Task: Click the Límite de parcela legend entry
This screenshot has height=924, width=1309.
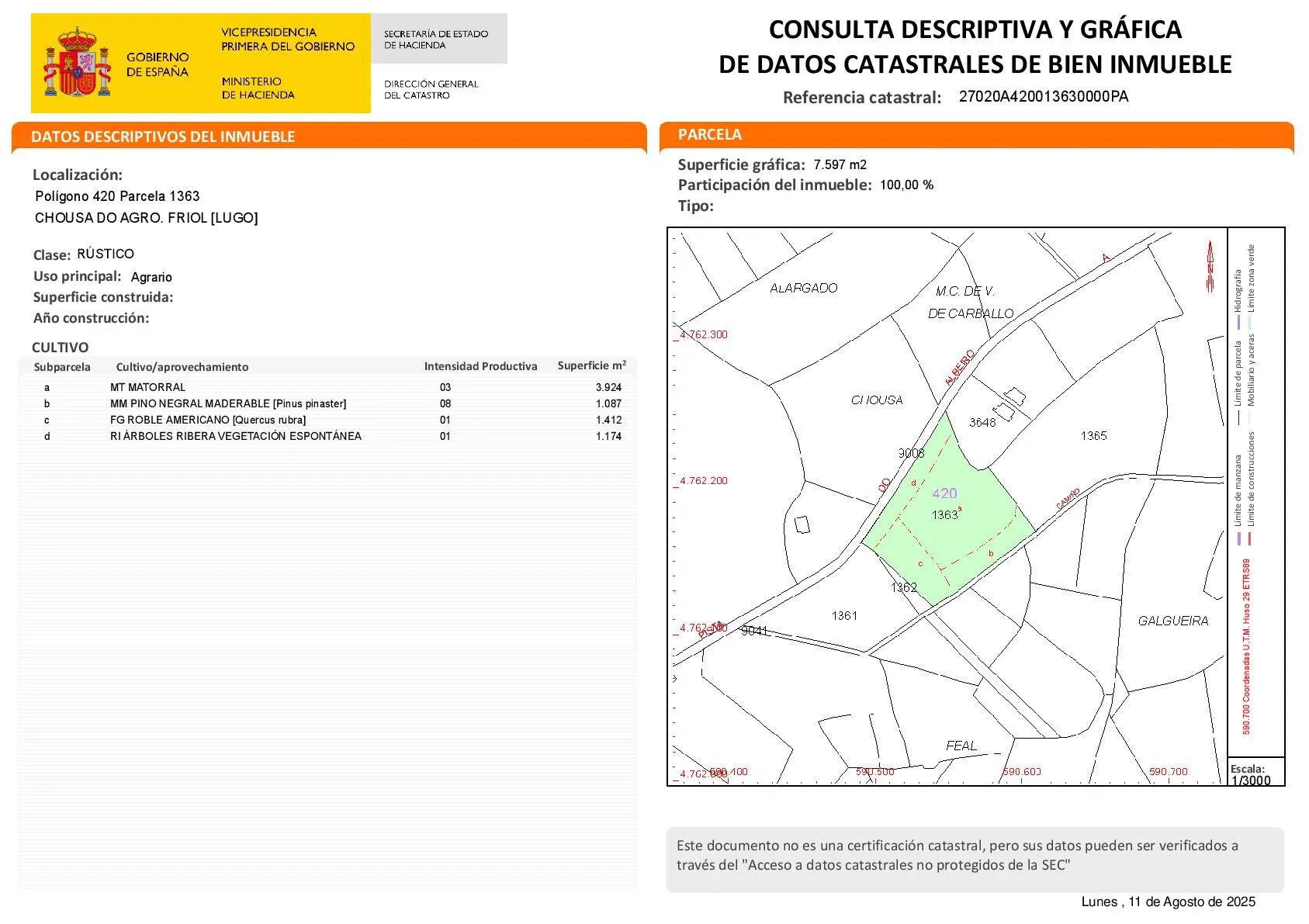Action: 1239,382
